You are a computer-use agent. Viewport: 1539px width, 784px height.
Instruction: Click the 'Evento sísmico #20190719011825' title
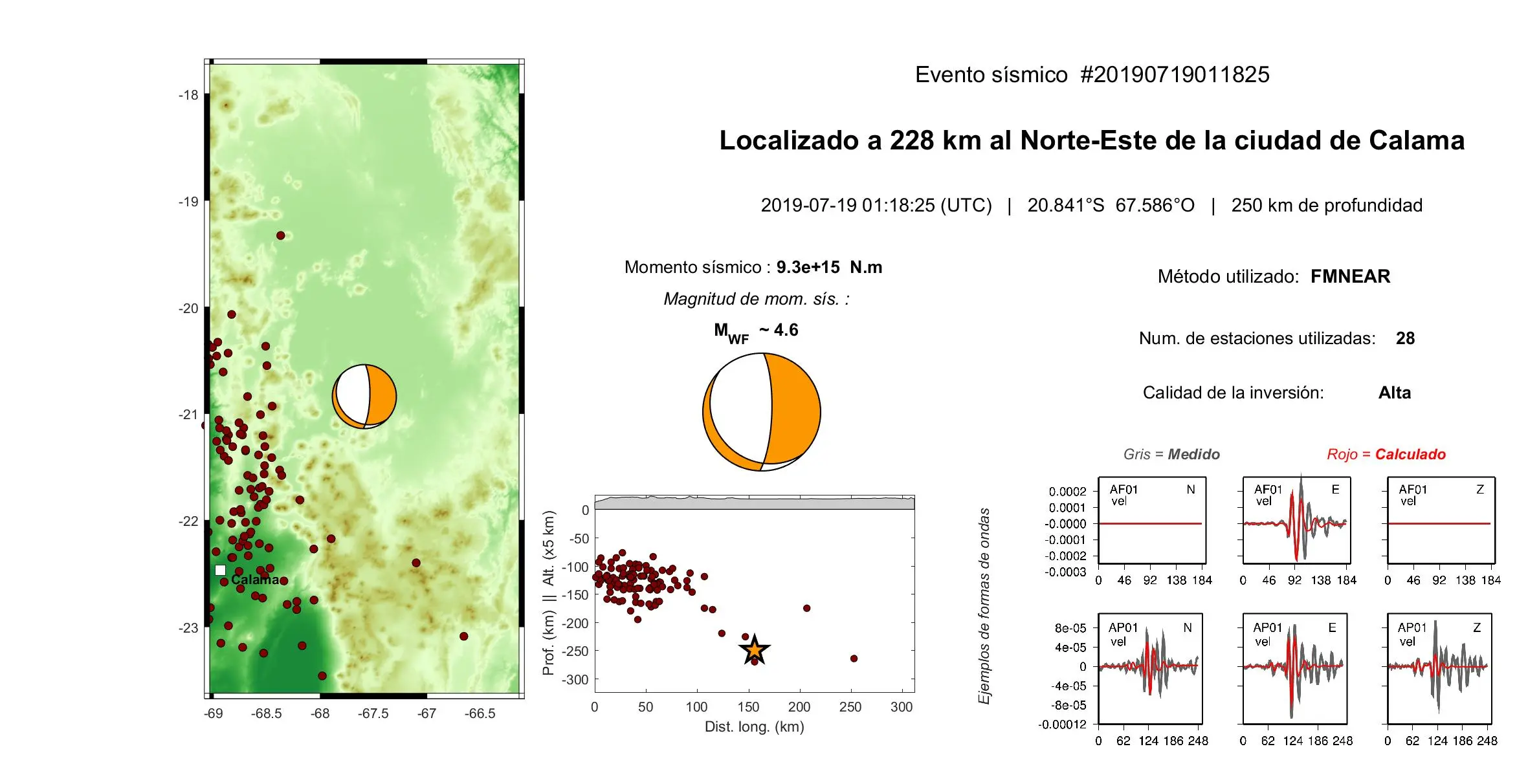(x=1092, y=75)
